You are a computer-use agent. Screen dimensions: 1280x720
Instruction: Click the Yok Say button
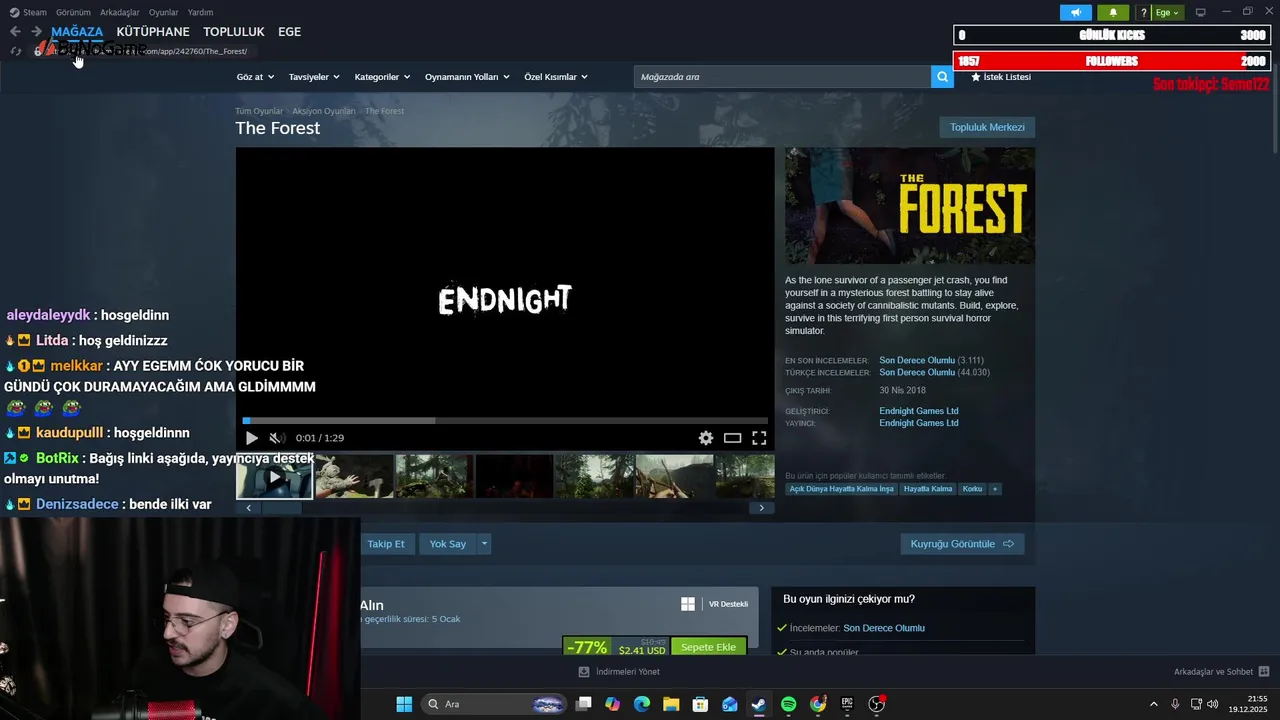tap(448, 544)
